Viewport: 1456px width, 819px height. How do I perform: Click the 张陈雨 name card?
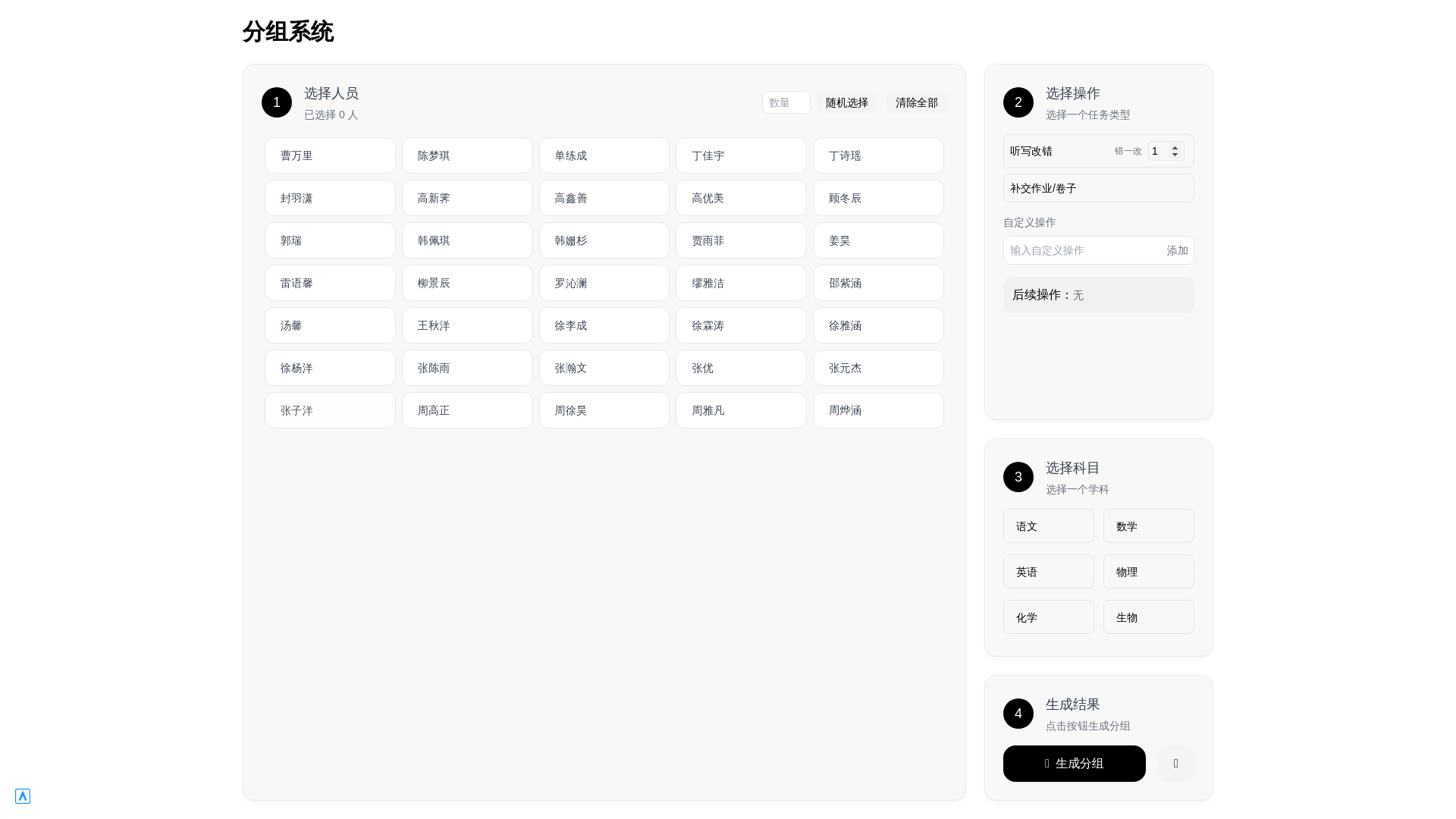[467, 368]
